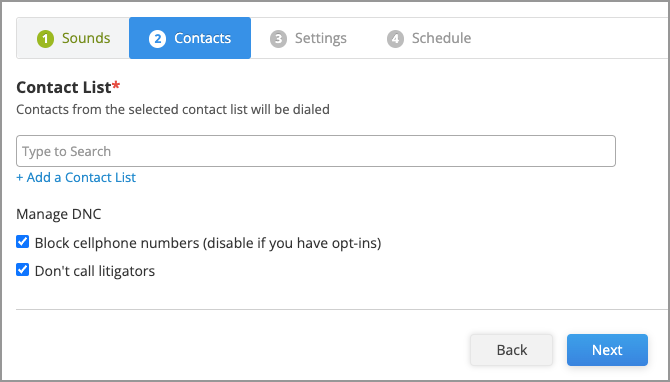670x382 pixels.
Task: Disable the Don't call litigators checkbox
Action: (x=23, y=270)
